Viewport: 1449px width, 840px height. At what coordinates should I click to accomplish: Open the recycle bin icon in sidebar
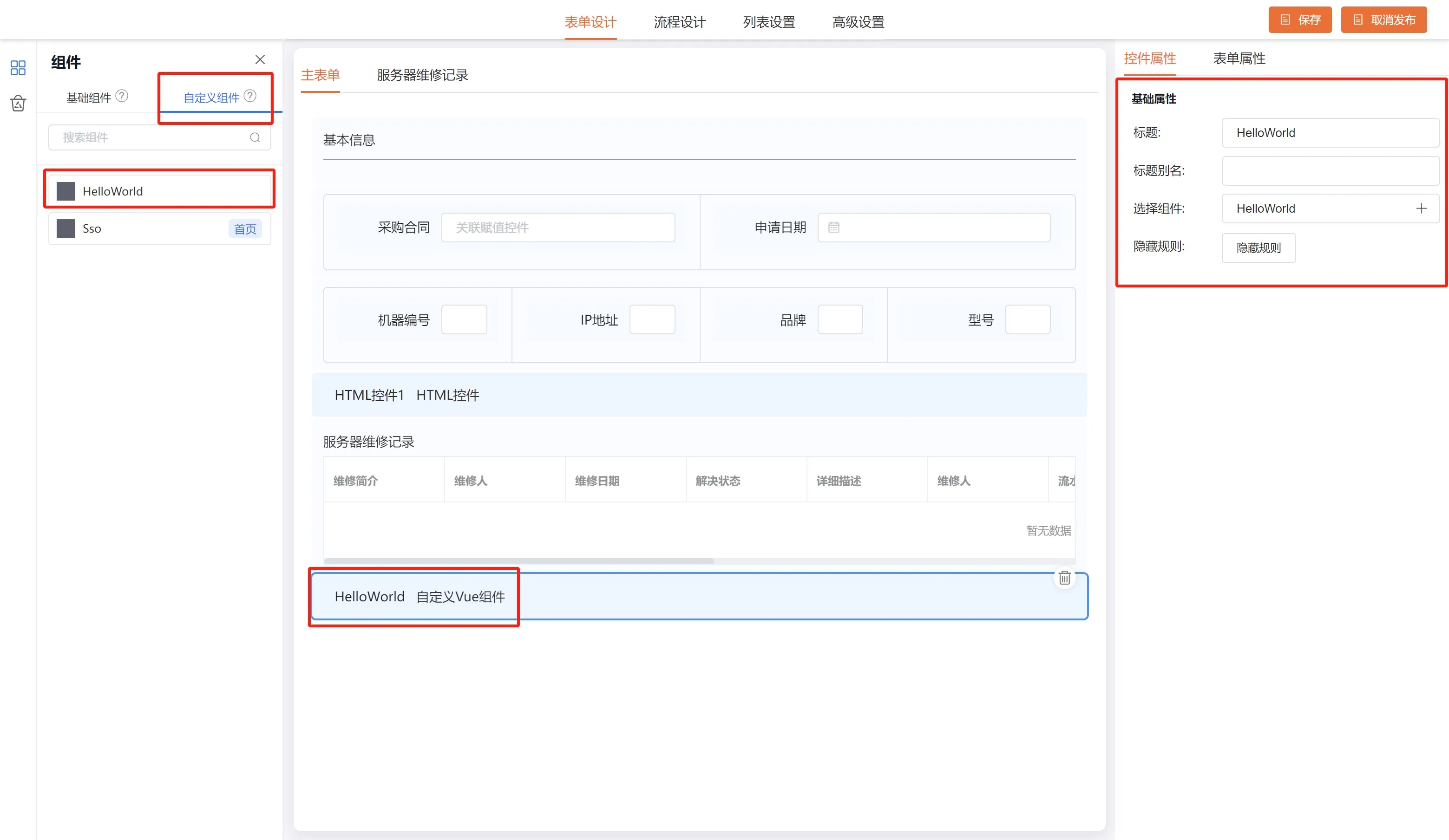(18, 104)
